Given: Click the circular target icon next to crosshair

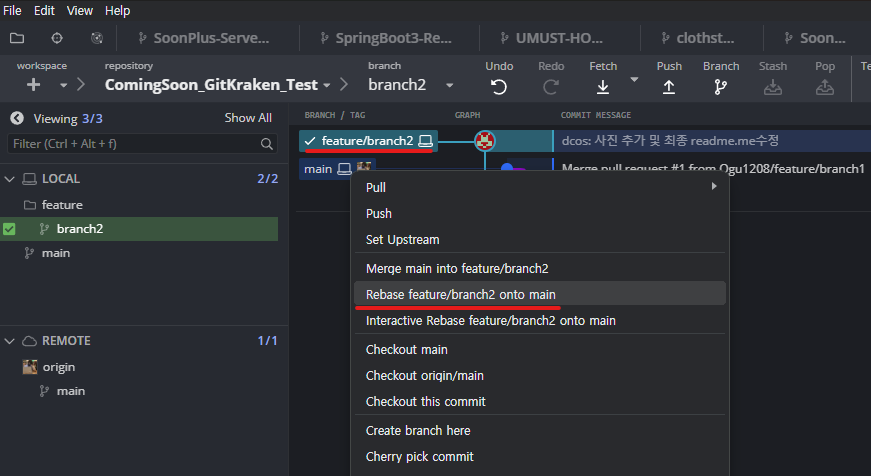Looking at the screenshot, I should pyautogui.click(x=97, y=38).
